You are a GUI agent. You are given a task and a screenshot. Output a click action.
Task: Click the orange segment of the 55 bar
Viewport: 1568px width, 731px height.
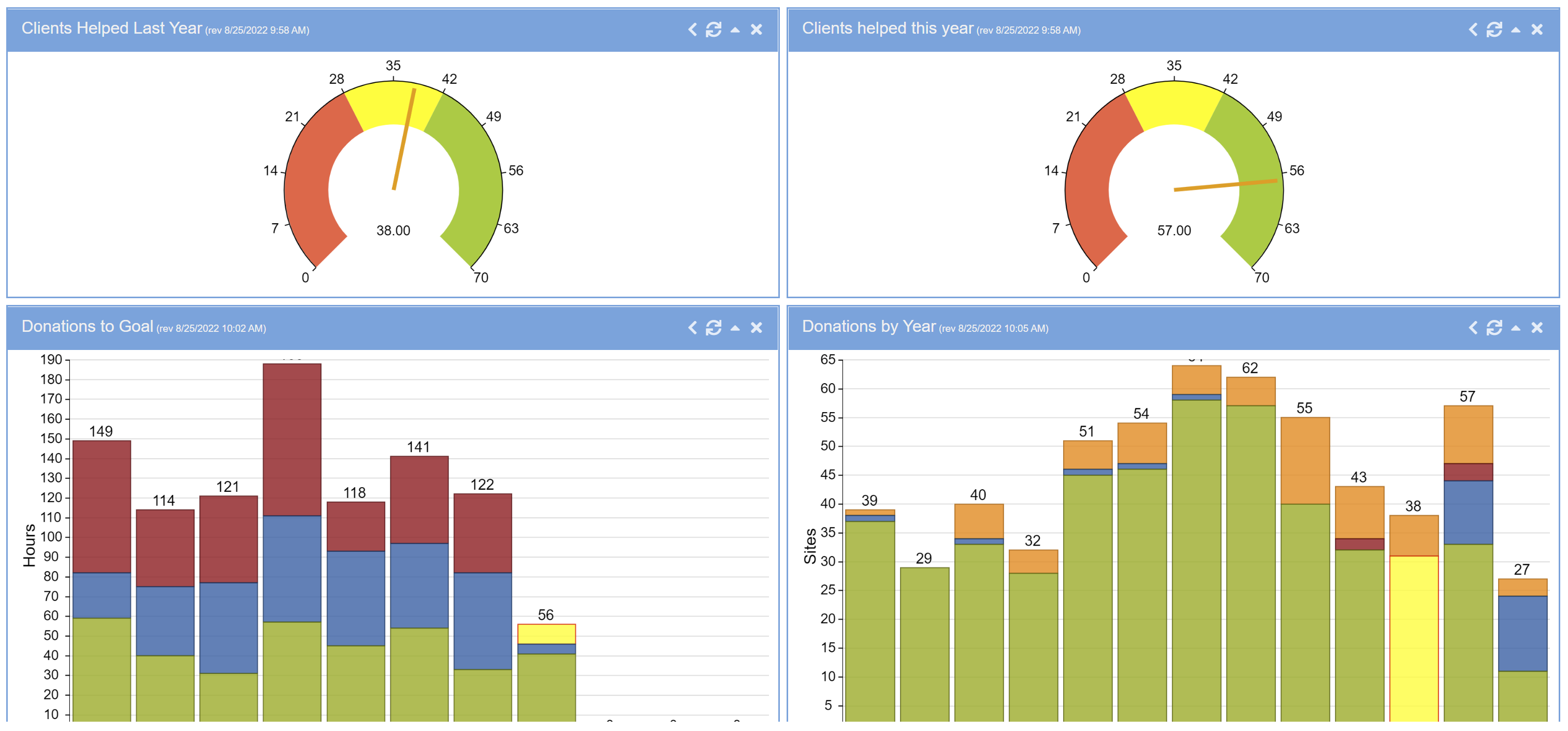[1305, 460]
